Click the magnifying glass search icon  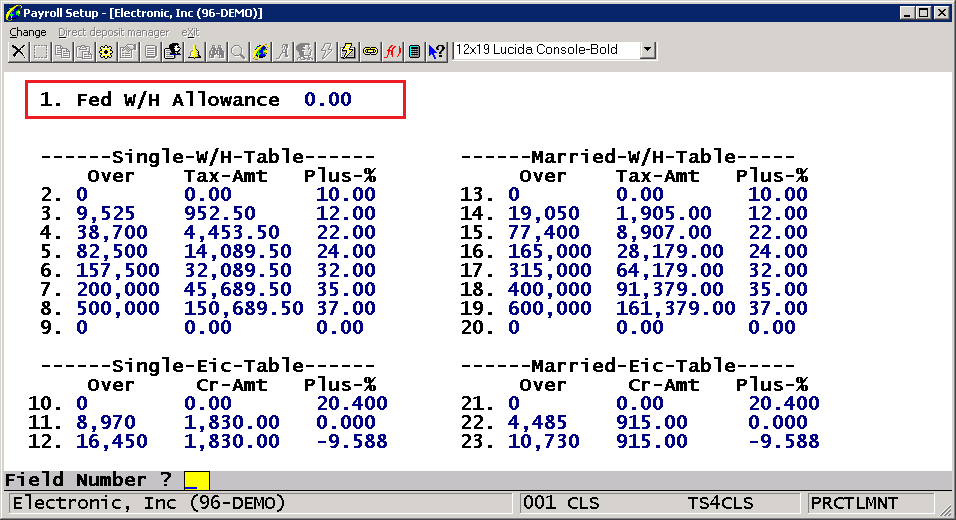tap(238, 51)
